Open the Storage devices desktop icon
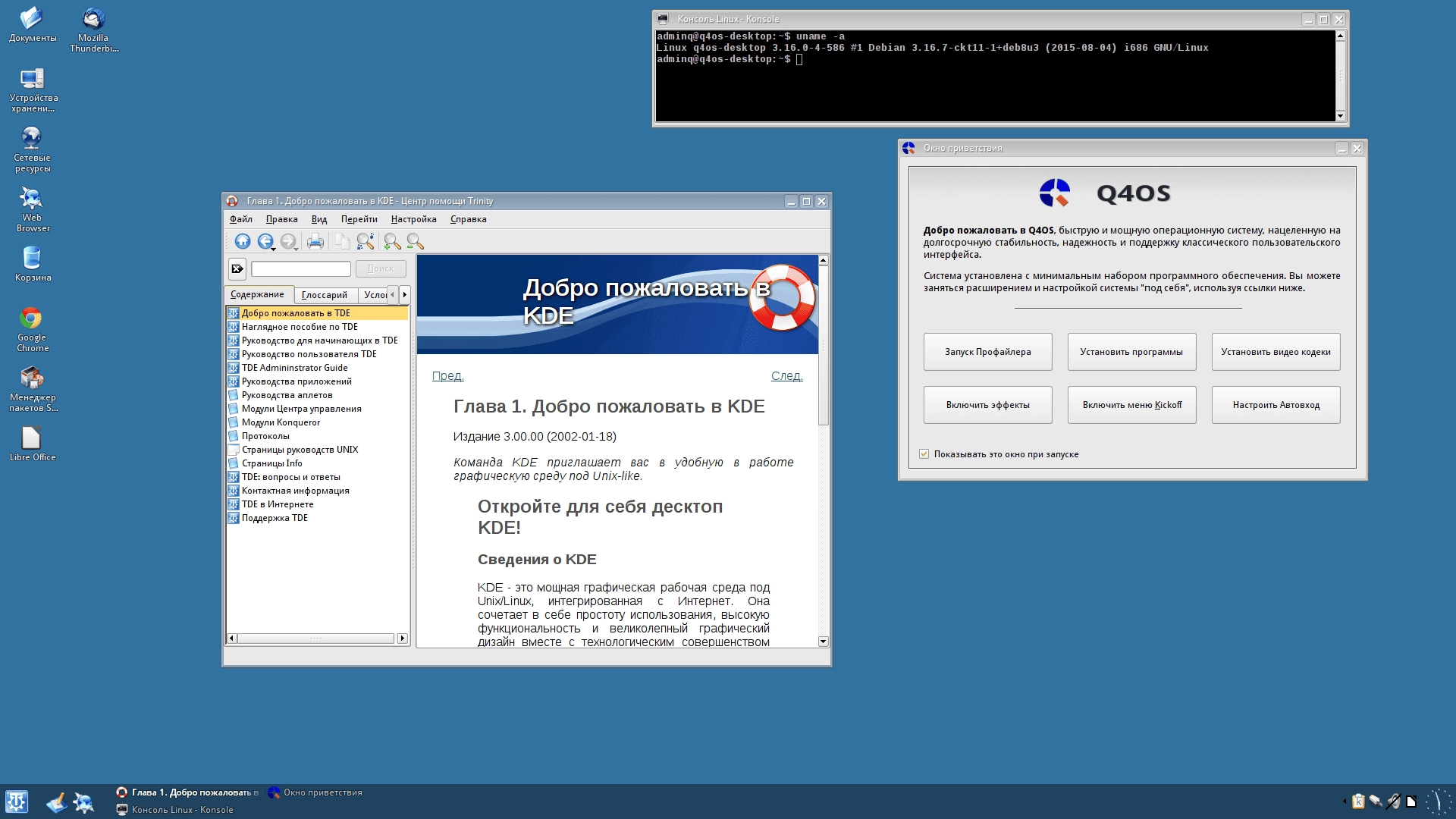Viewport: 1456px width, 819px height. click(x=33, y=89)
